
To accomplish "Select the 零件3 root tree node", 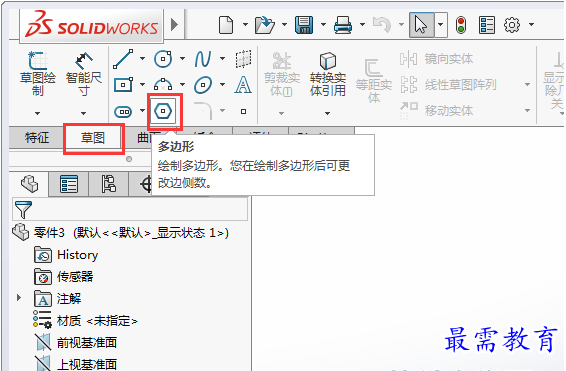I will point(121,233).
